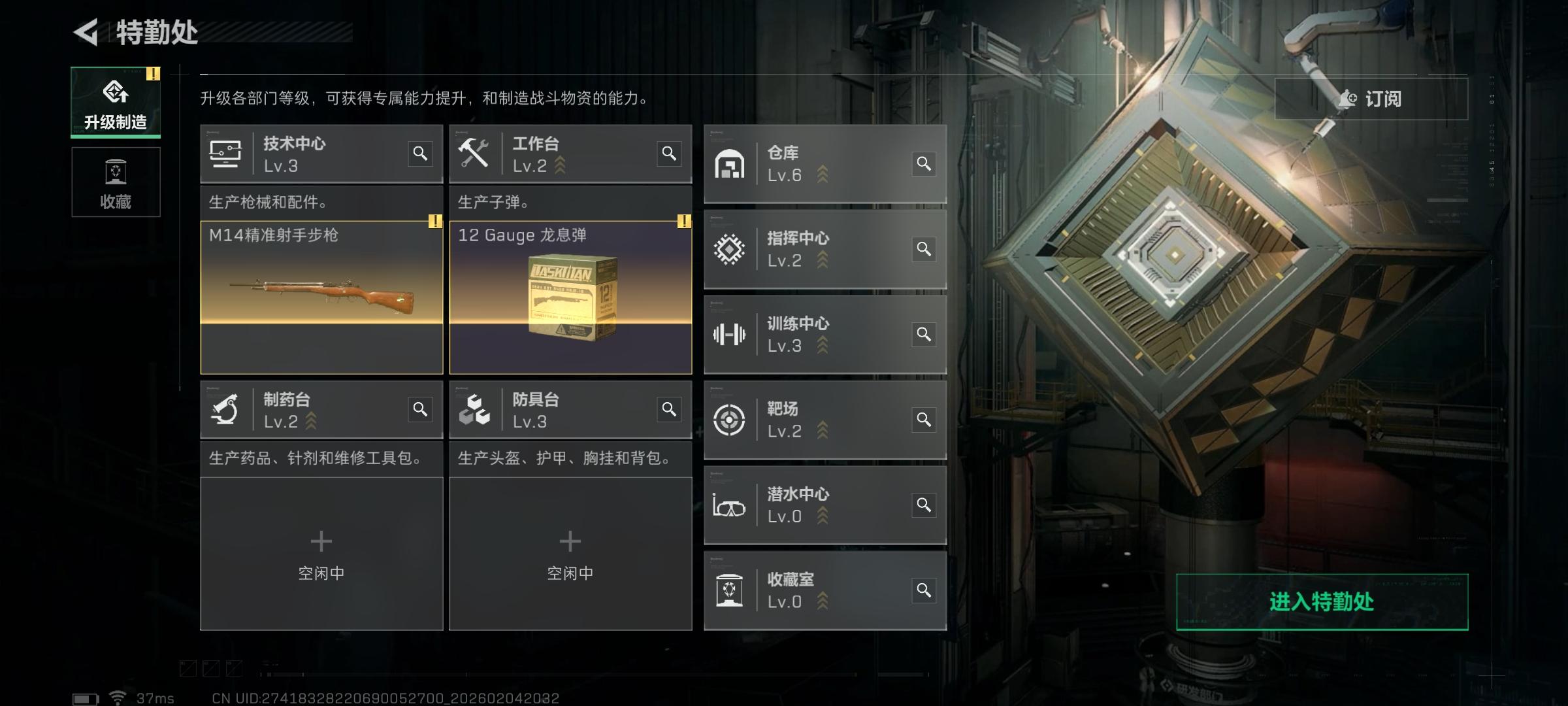Click the 指挥中心 magnifier icon

(924, 249)
